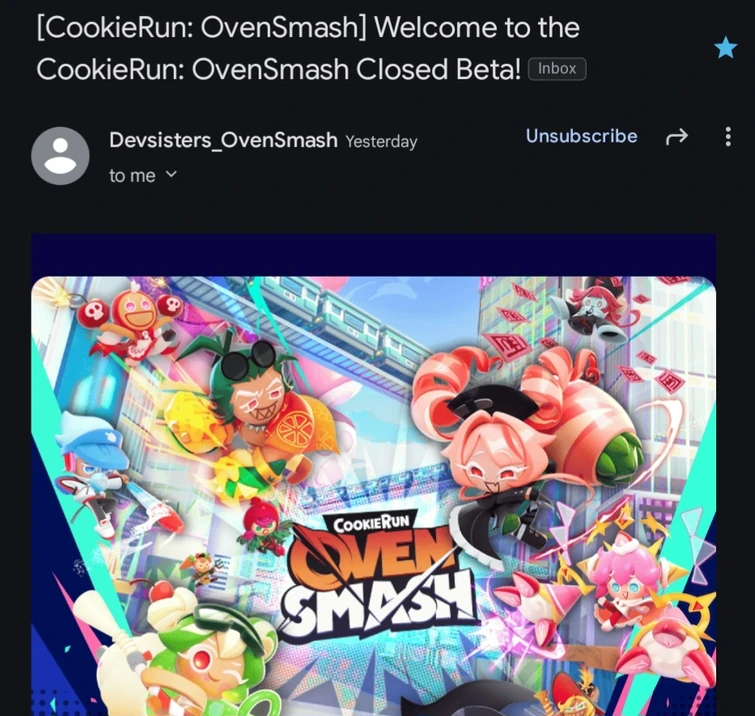
Task: Open the CookieRun OvenSmash logo in banner
Action: (x=376, y=573)
